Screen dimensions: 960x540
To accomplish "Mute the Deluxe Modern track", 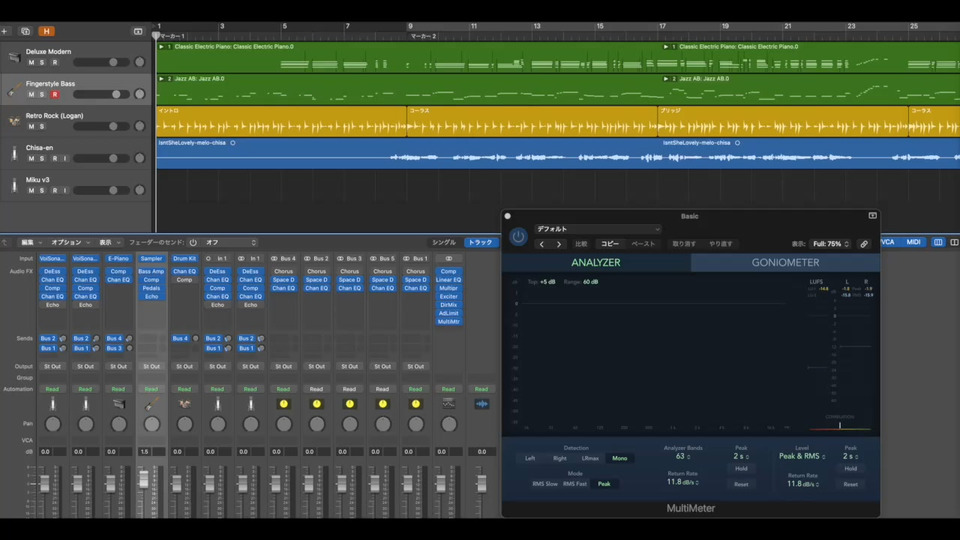I will [31, 63].
